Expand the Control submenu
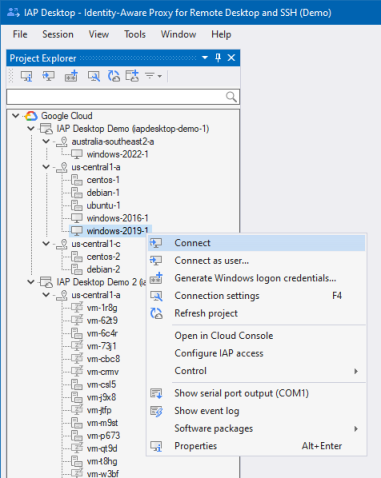381x478 pixels. click(256, 371)
